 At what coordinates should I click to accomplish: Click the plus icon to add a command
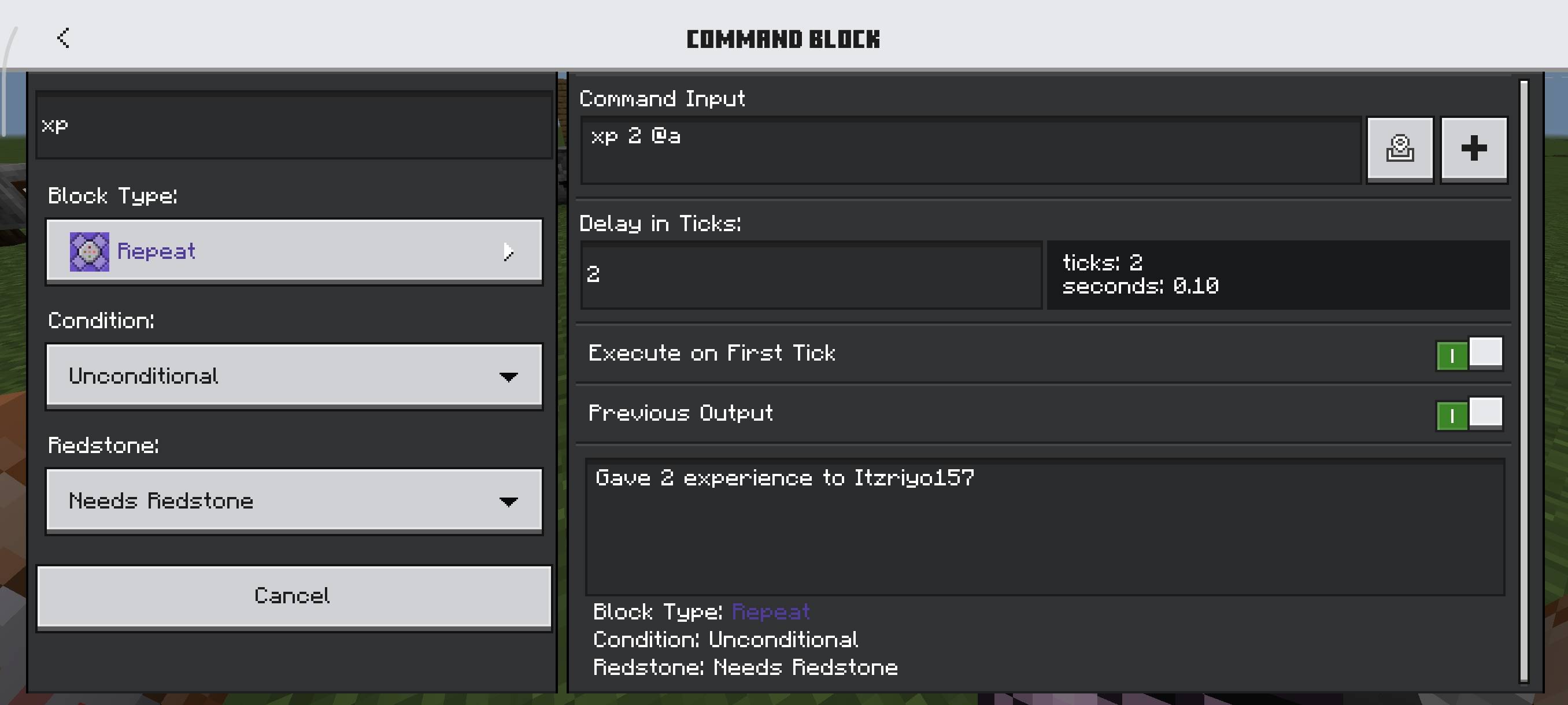(x=1474, y=149)
